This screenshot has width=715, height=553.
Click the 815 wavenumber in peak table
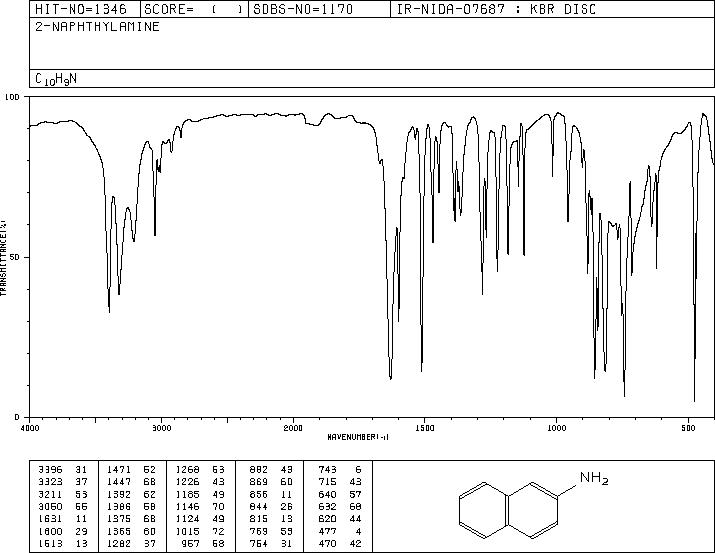pos(259,519)
